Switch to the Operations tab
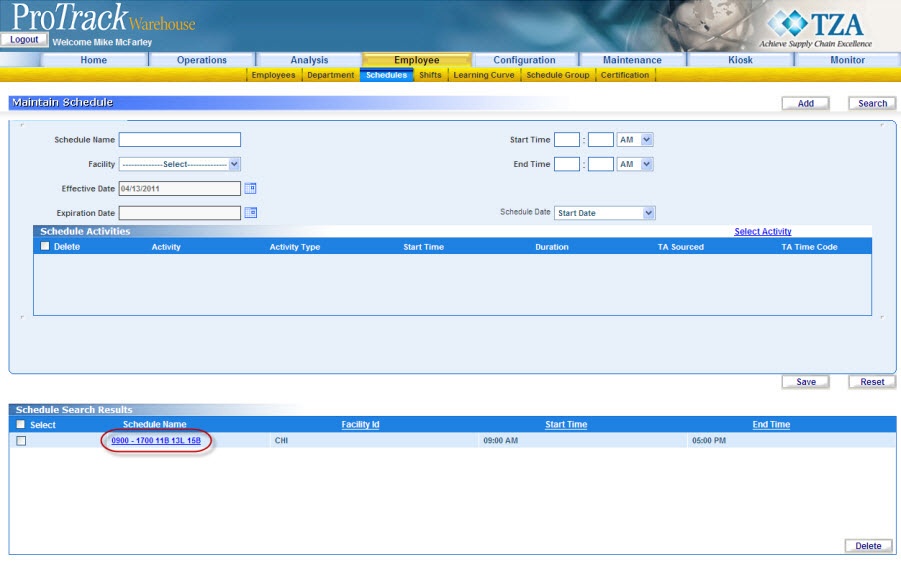This screenshot has height=564, width=901. (x=202, y=60)
